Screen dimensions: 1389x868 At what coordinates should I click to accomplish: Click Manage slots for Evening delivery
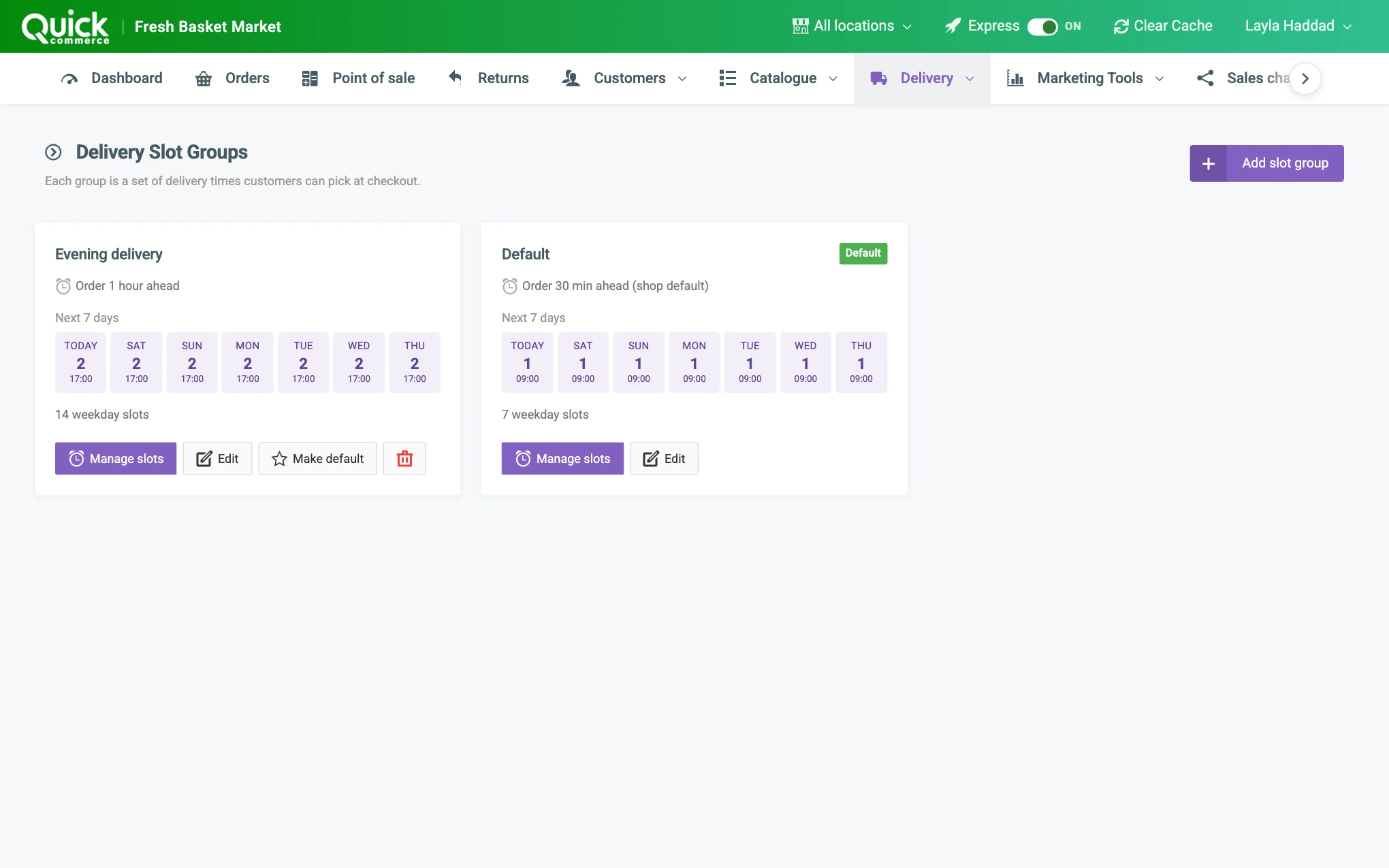[x=116, y=458]
